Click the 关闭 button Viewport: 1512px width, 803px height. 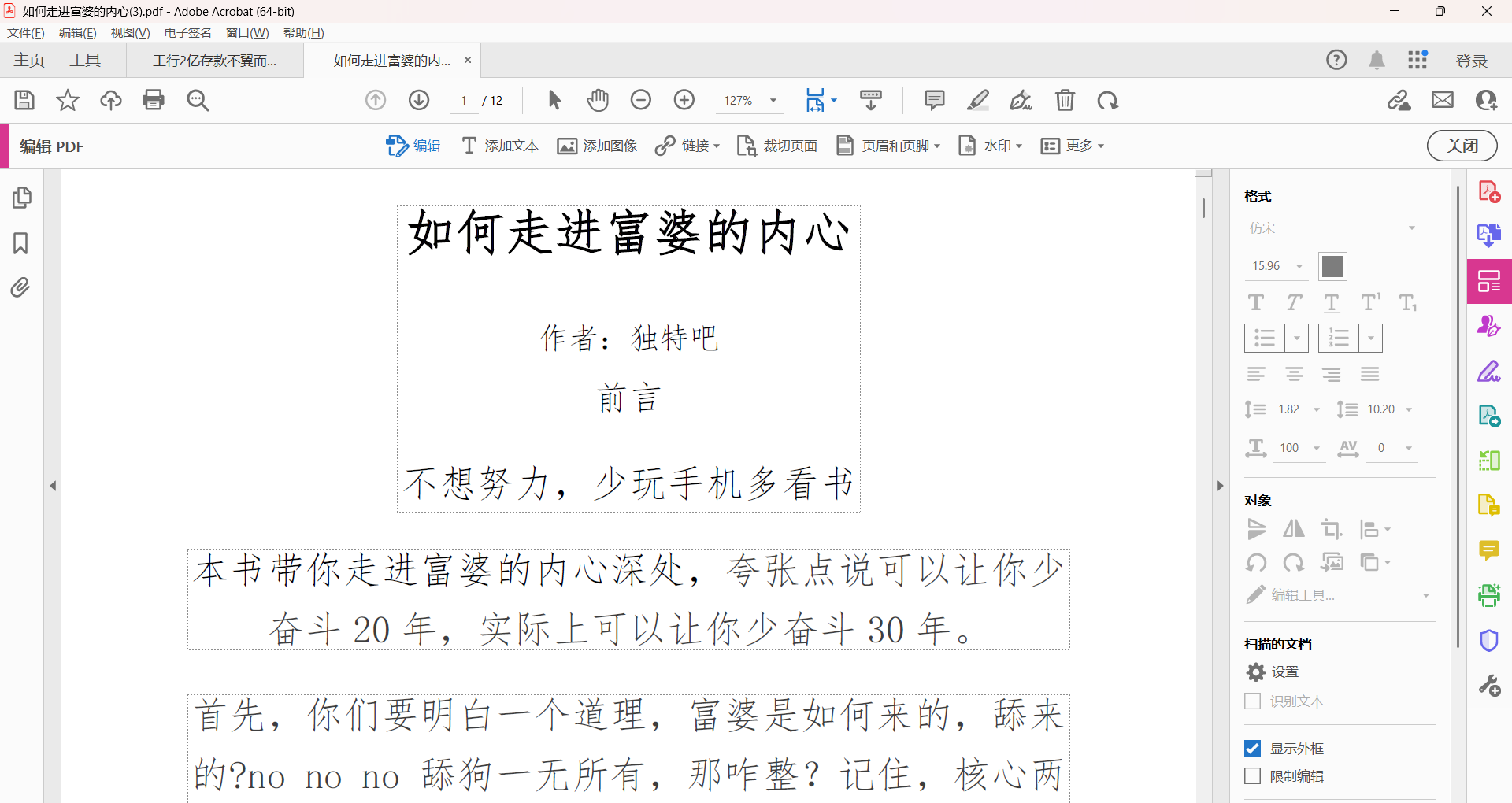(1462, 146)
